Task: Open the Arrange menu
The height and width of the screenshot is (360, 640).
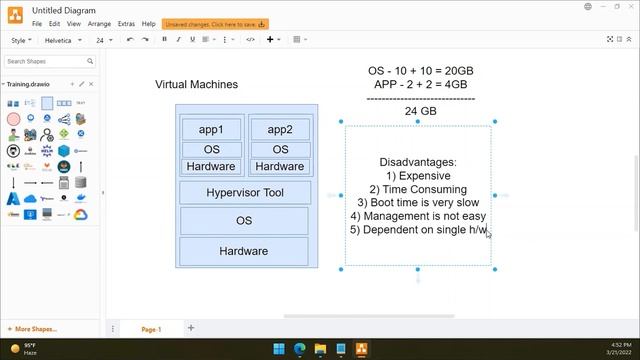Action: pos(99,24)
